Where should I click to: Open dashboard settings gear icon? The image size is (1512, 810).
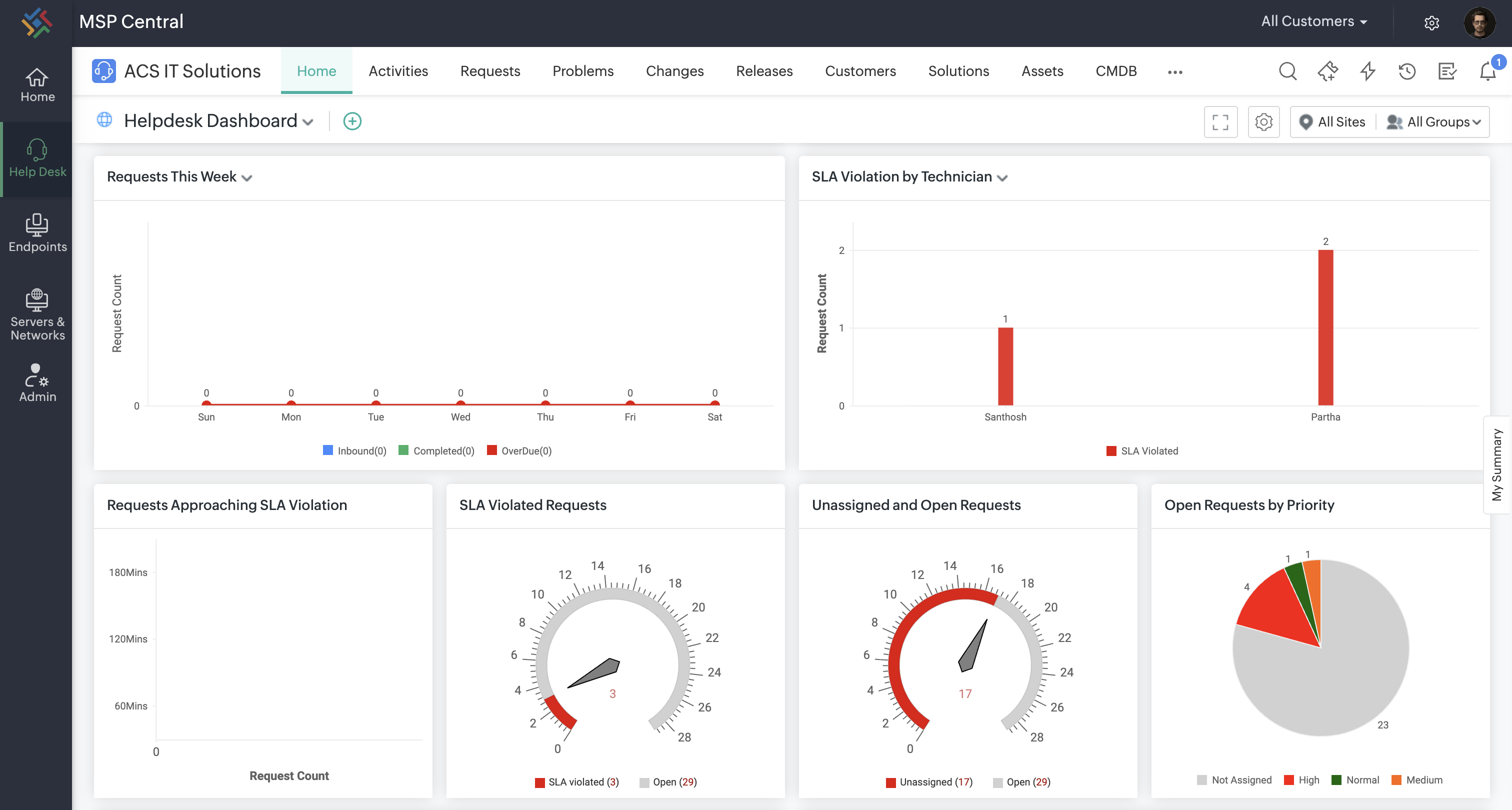[x=1263, y=121]
